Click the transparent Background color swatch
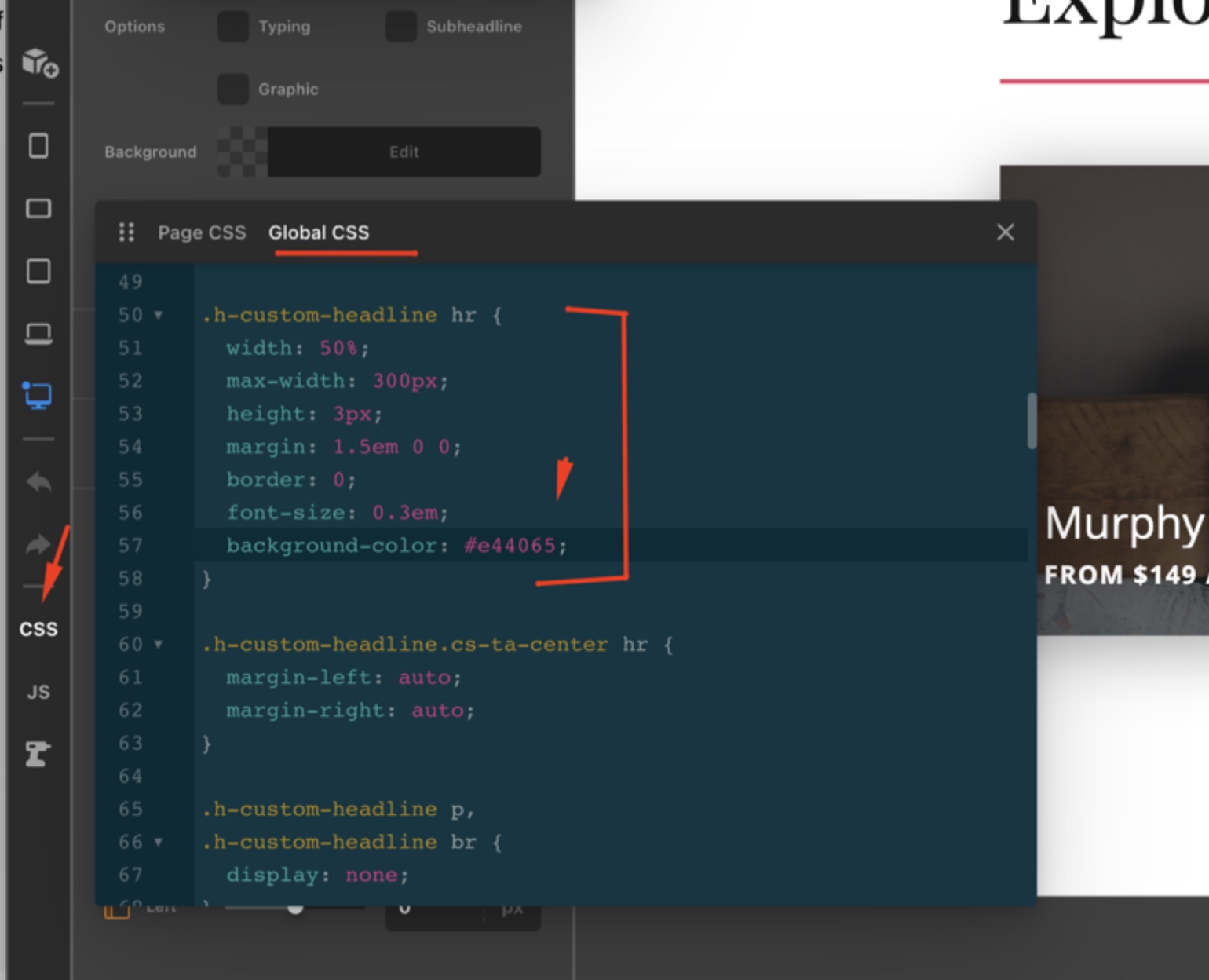Screen dimensions: 1209x980 [x=243, y=152]
